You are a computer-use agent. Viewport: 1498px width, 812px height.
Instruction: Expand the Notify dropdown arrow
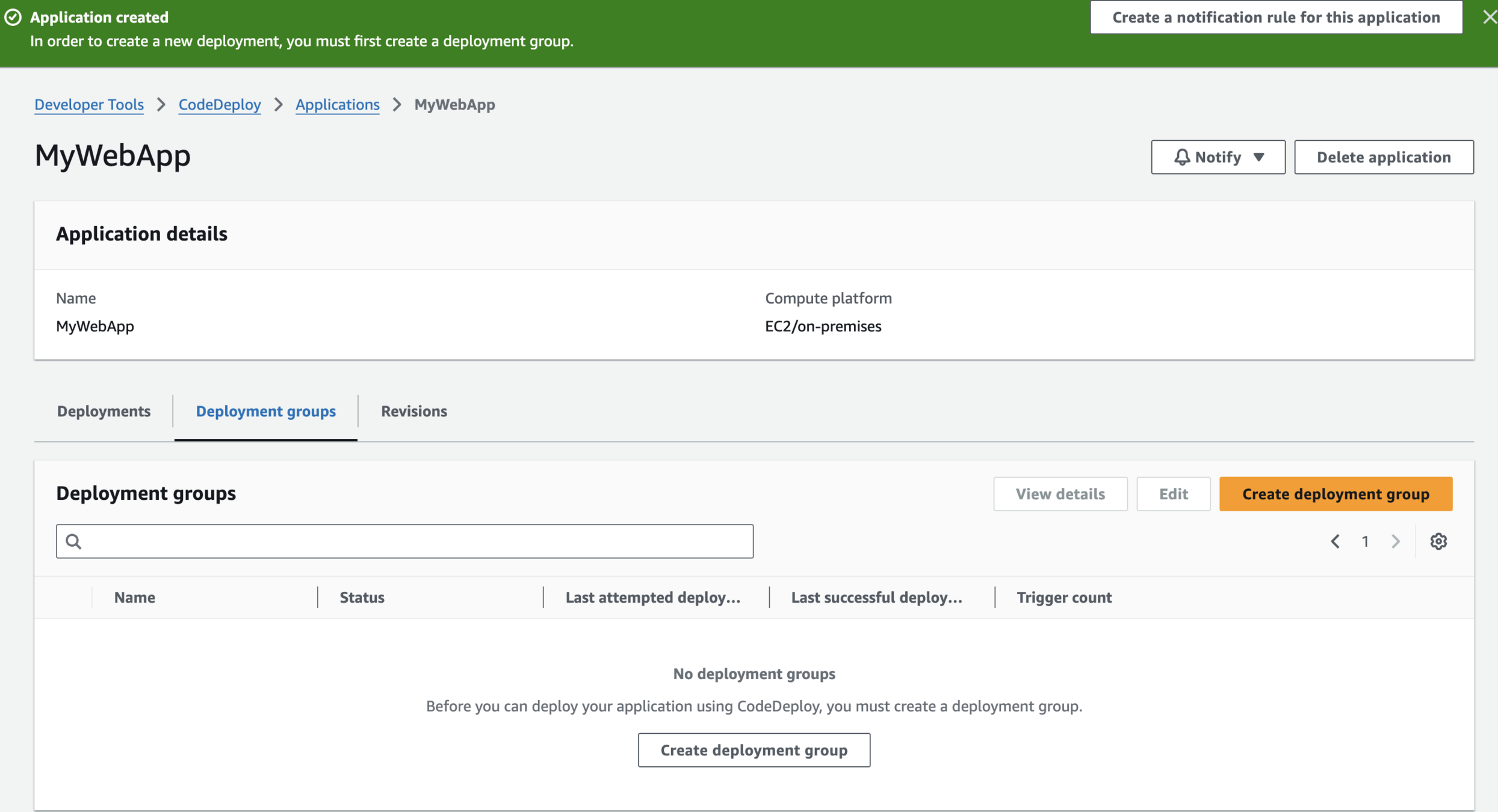point(1258,157)
